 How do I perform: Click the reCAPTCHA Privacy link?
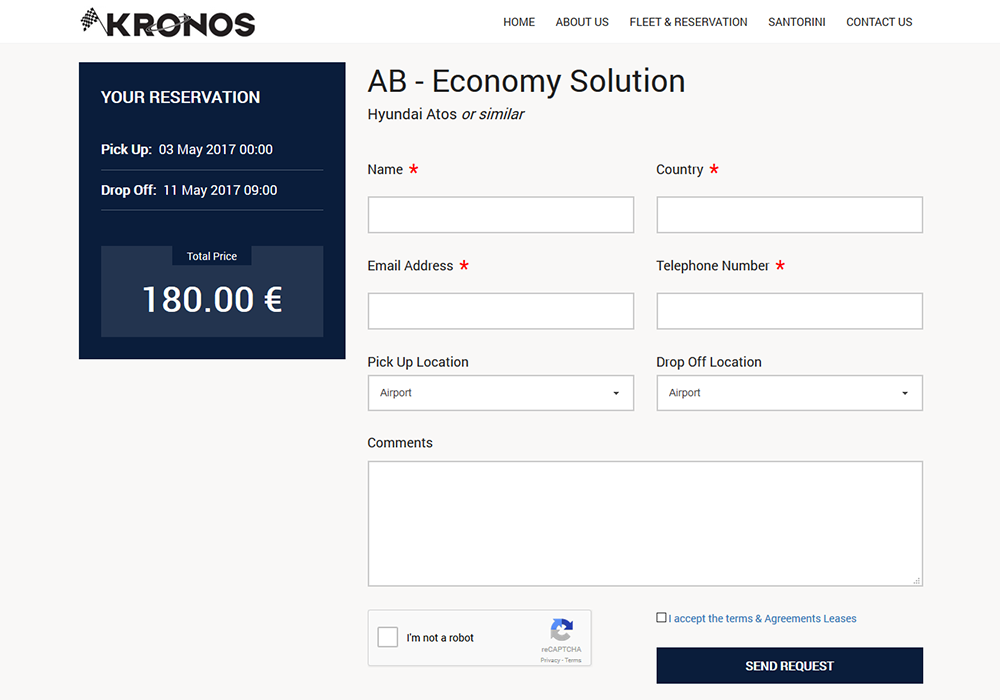coord(550,660)
